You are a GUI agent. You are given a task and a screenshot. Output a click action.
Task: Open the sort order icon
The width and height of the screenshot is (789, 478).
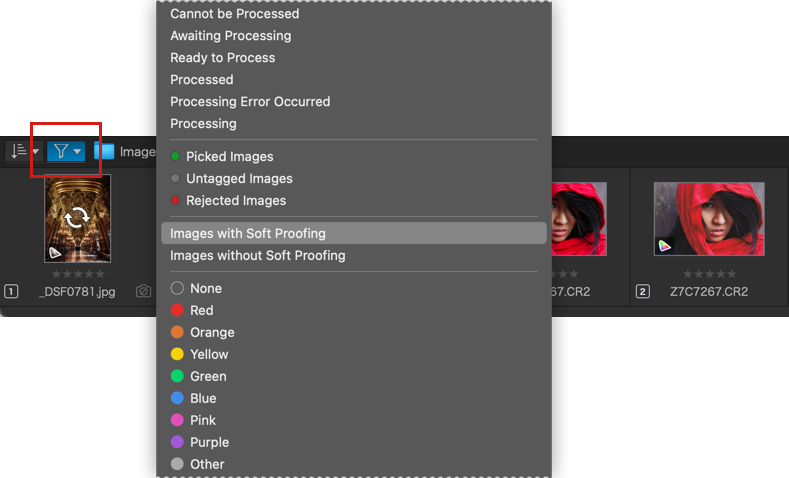[18, 151]
